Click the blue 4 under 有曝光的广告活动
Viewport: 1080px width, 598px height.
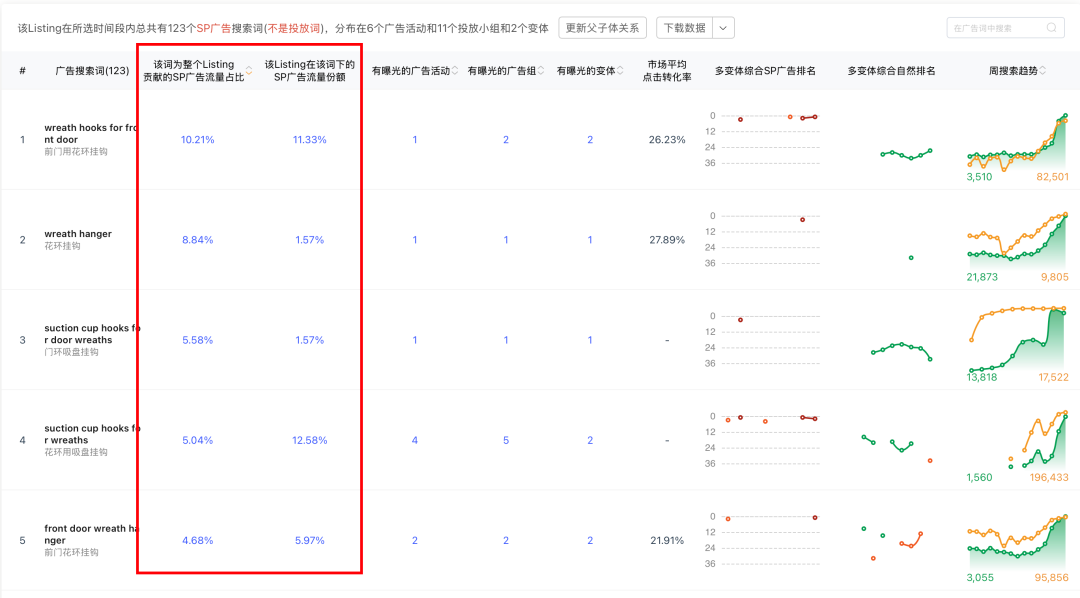[x=415, y=439]
